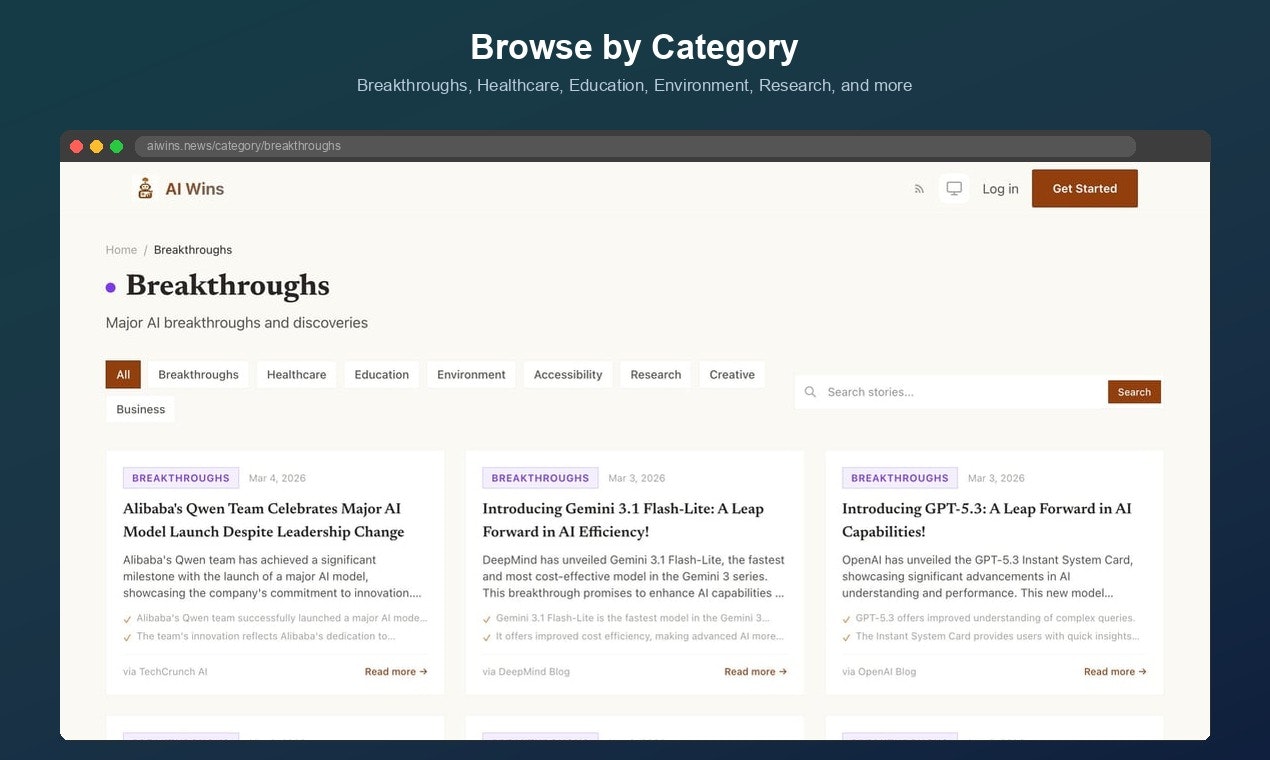Screen dimensions: 1270x760
Task: Click the orange Search button
Action: tap(1134, 392)
